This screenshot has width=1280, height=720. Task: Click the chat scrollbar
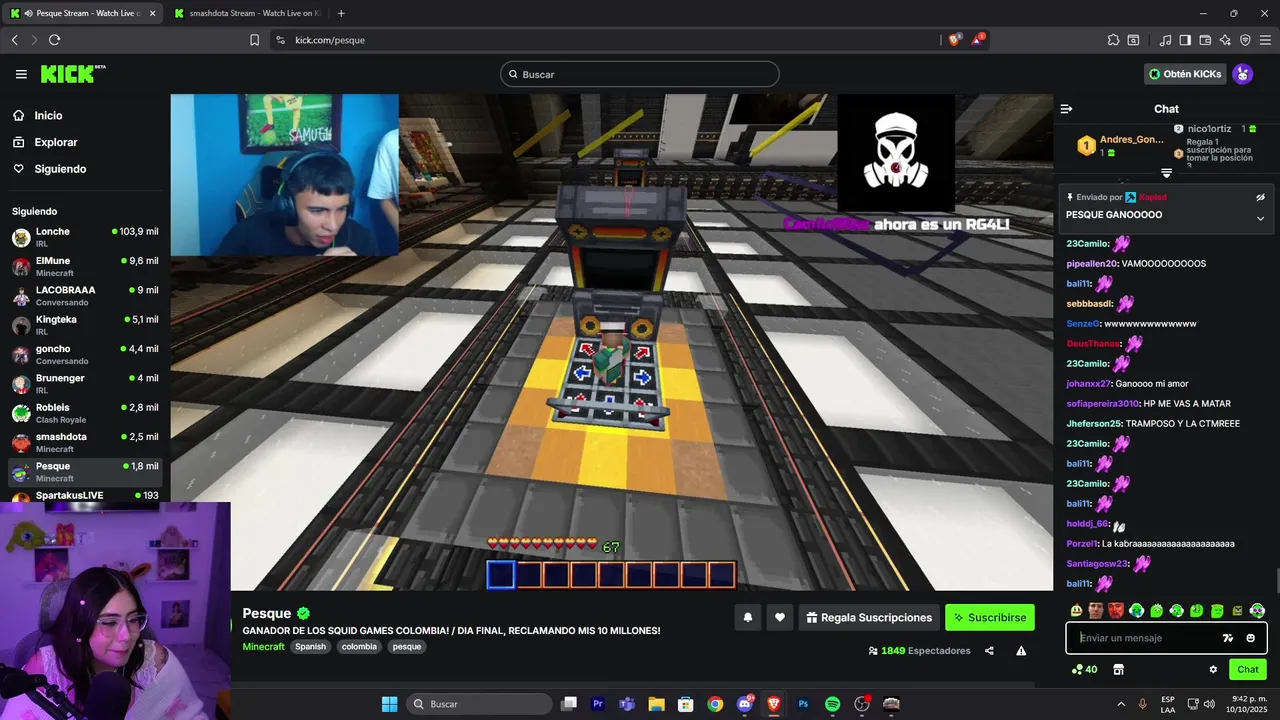1276,580
